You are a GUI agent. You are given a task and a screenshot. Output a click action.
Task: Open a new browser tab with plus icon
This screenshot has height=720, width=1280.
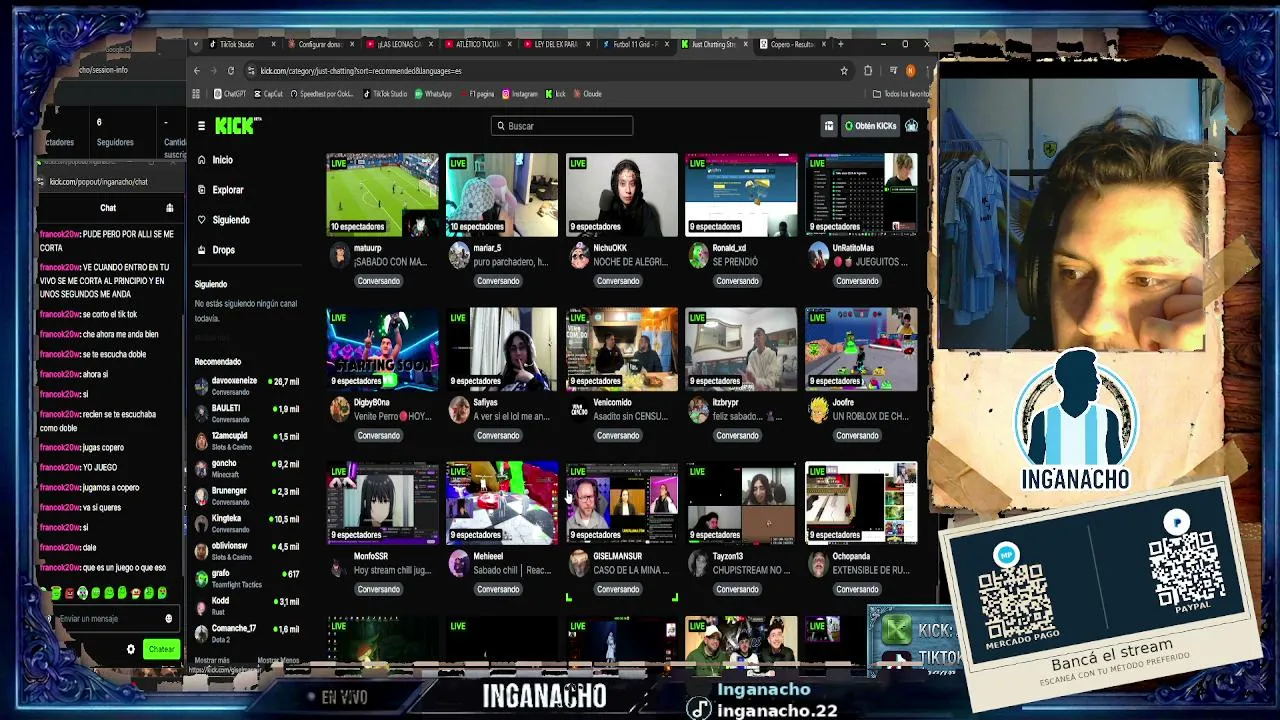point(841,44)
